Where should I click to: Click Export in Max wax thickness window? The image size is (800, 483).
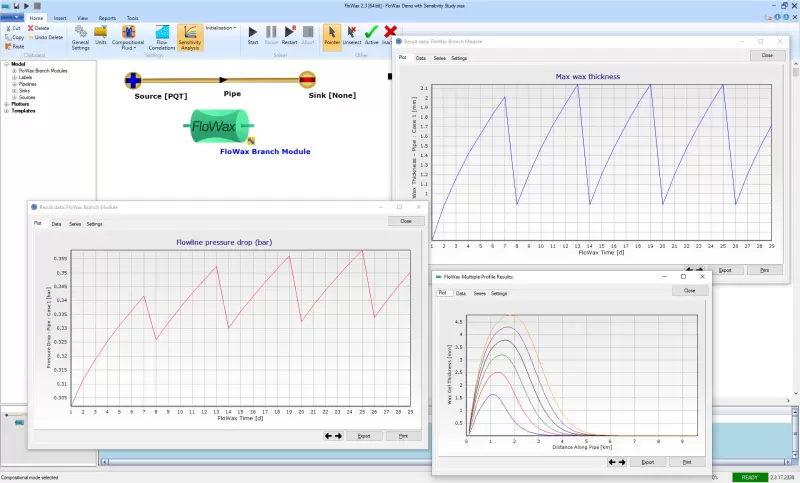click(x=725, y=270)
